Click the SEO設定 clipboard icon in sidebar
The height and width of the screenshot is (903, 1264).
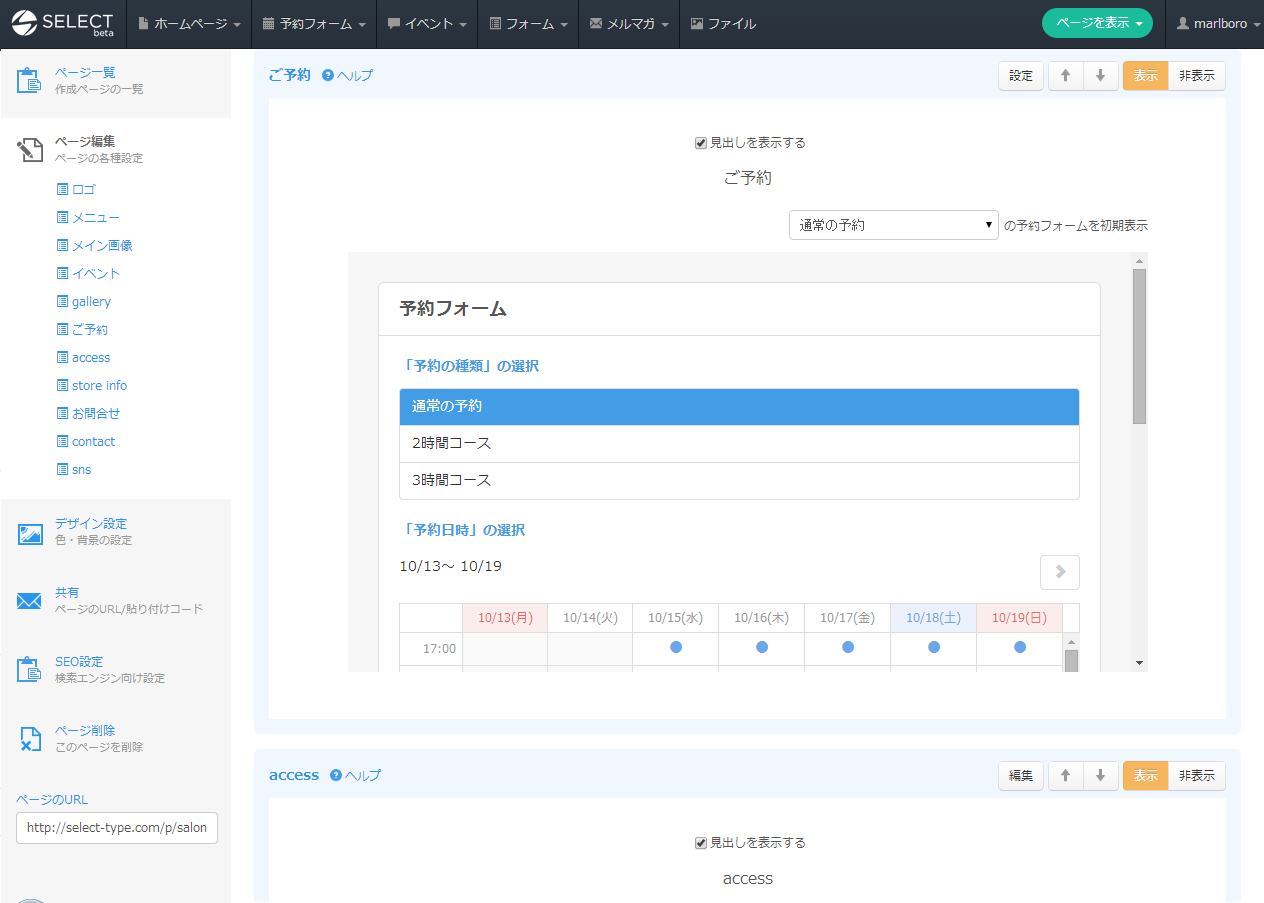tap(29, 670)
